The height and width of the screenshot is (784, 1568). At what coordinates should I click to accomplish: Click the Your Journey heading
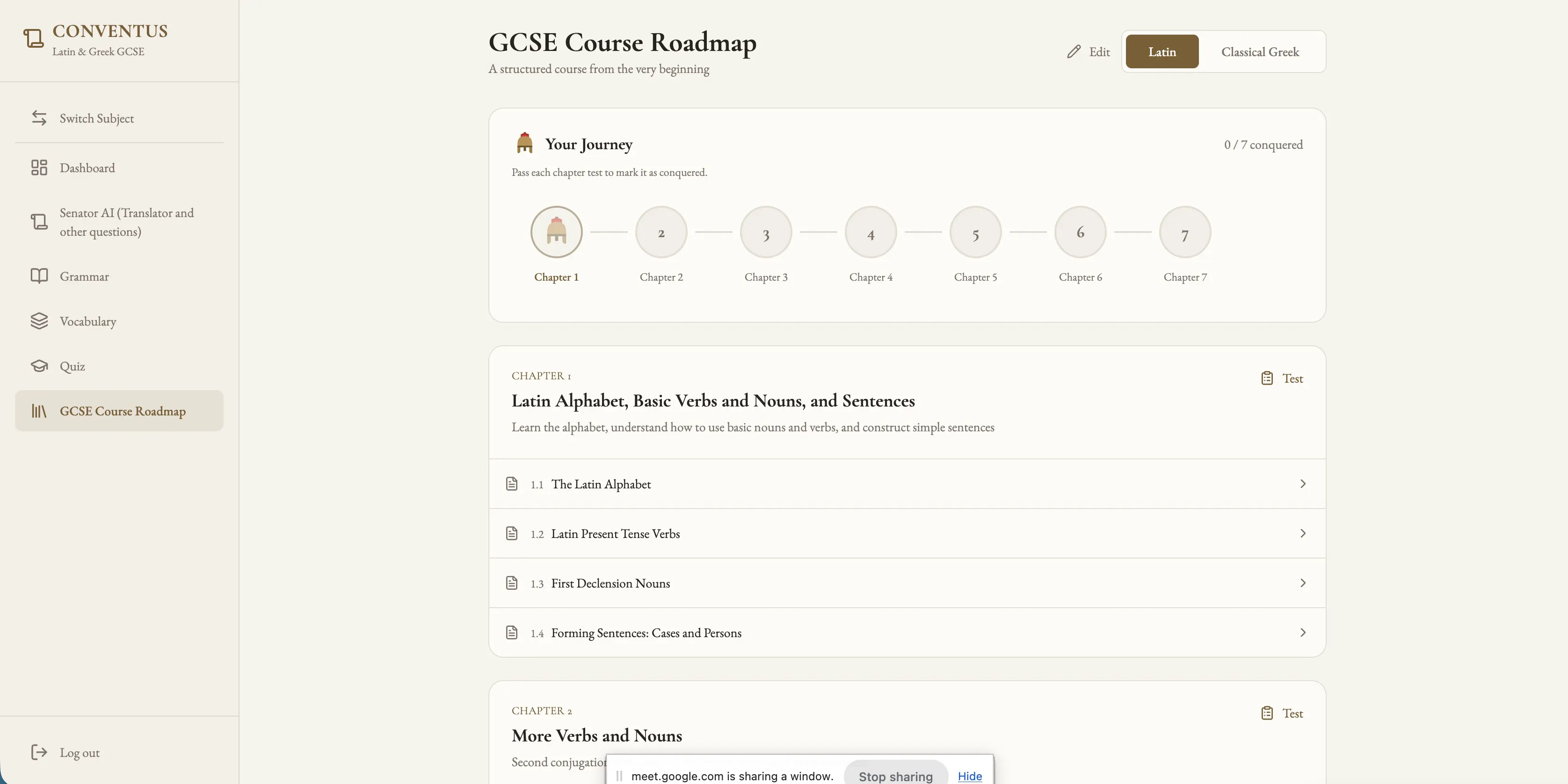[x=588, y=144]
